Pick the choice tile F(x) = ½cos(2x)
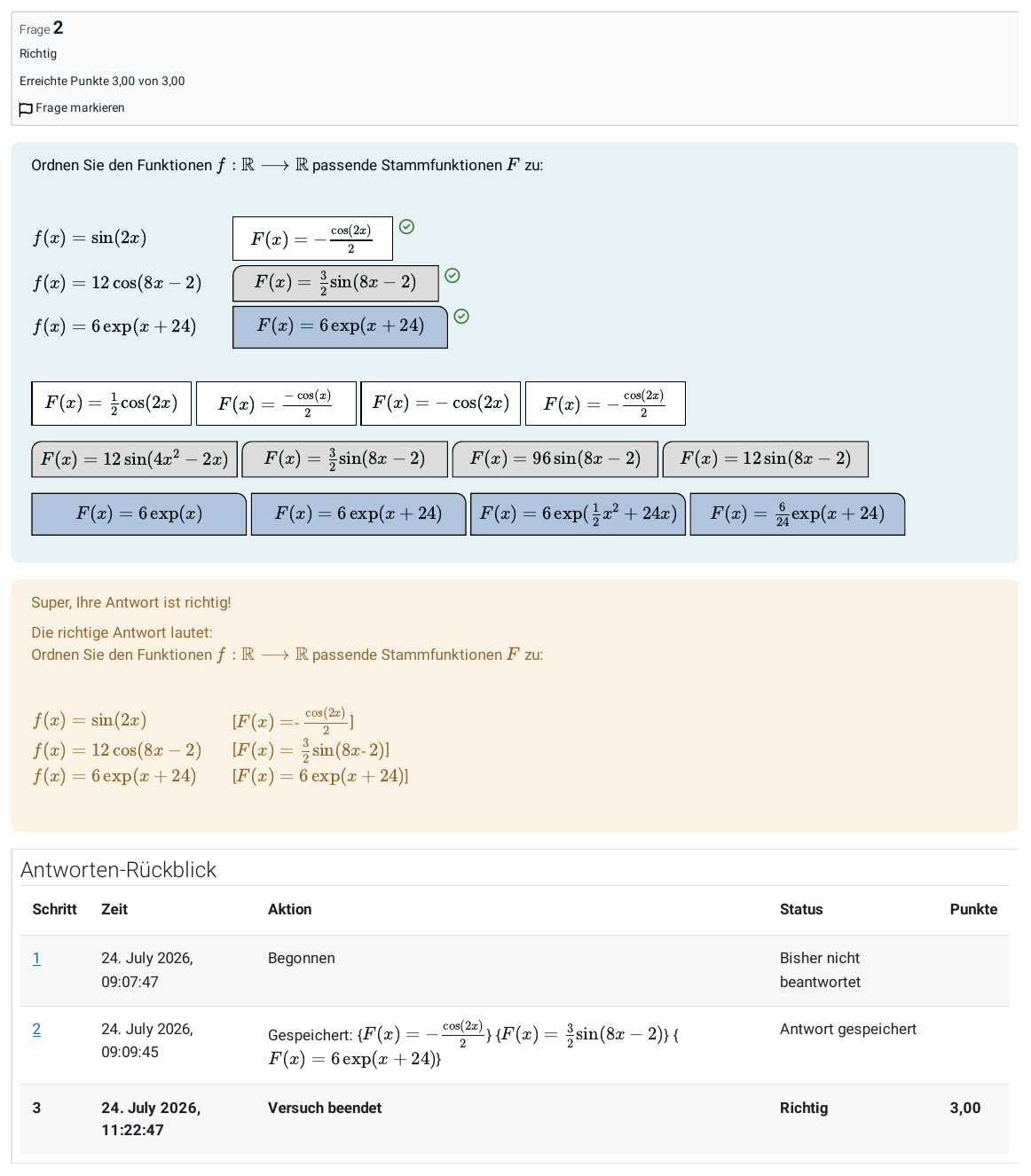Viewport: 1031px width, 1176px height. [111, 404]
